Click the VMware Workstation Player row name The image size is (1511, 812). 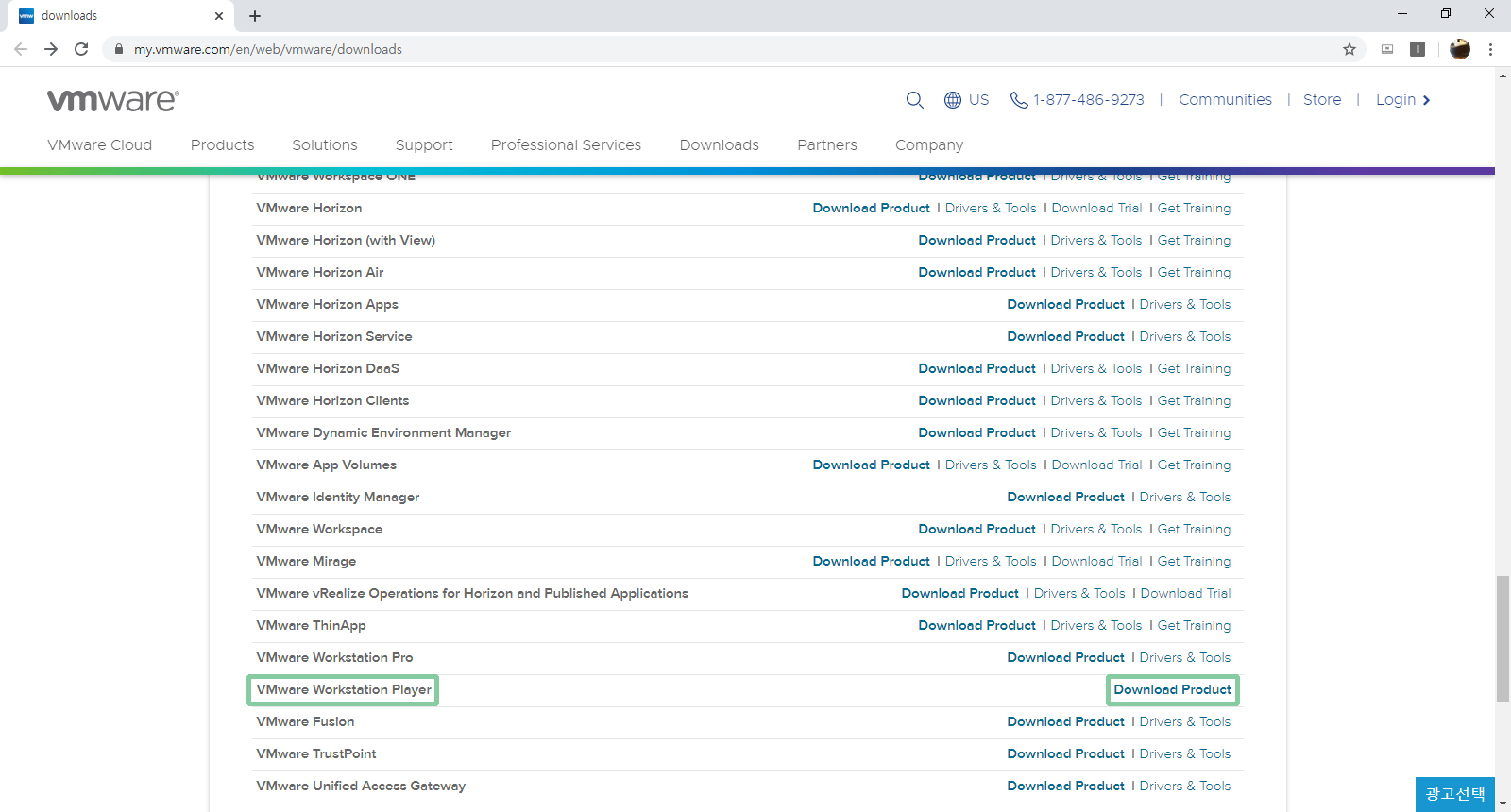[x=344, y=689]
